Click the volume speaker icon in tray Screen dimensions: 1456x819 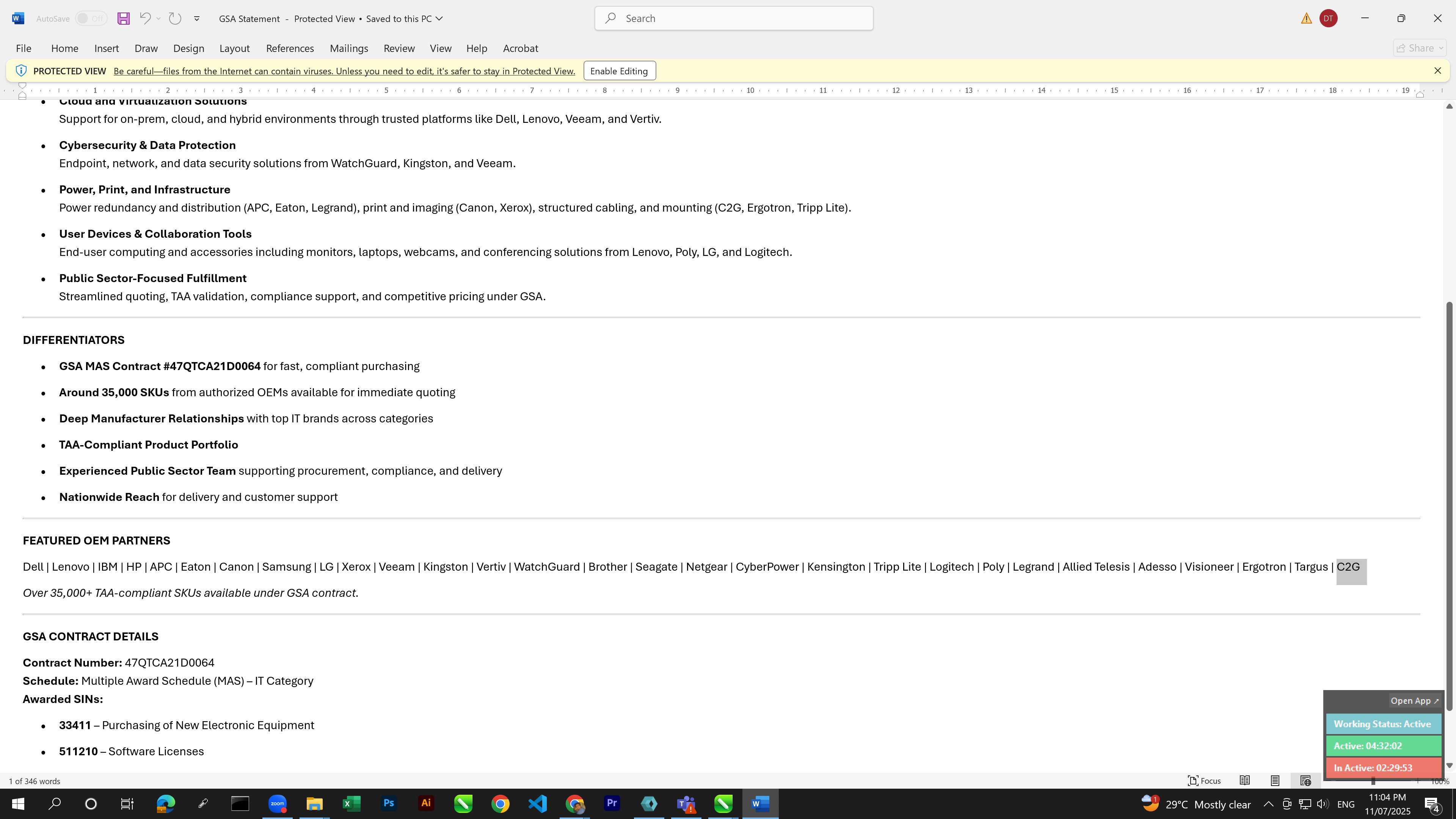tap(1323, 804)
